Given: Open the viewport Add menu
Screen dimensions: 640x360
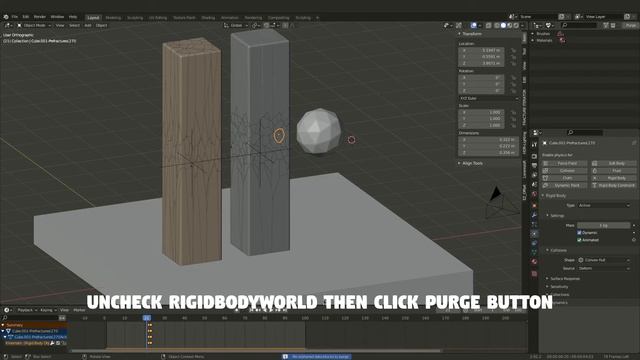Looking at the screenshot, I should (88, 25).
